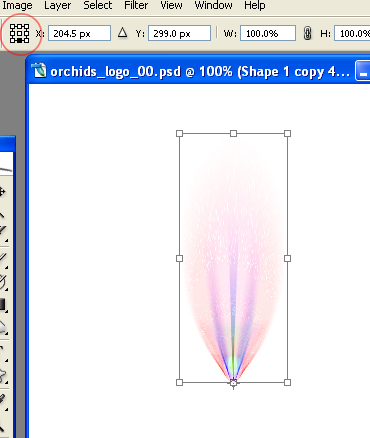Click the top-right transform handle
This screenshot has width=370, height=438.
click(287, 134)
